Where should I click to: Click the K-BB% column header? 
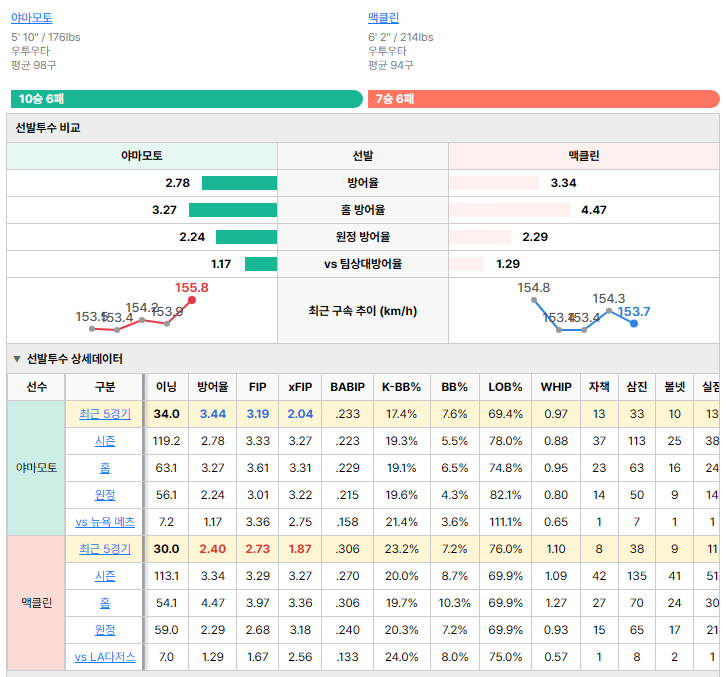(401, 387)
